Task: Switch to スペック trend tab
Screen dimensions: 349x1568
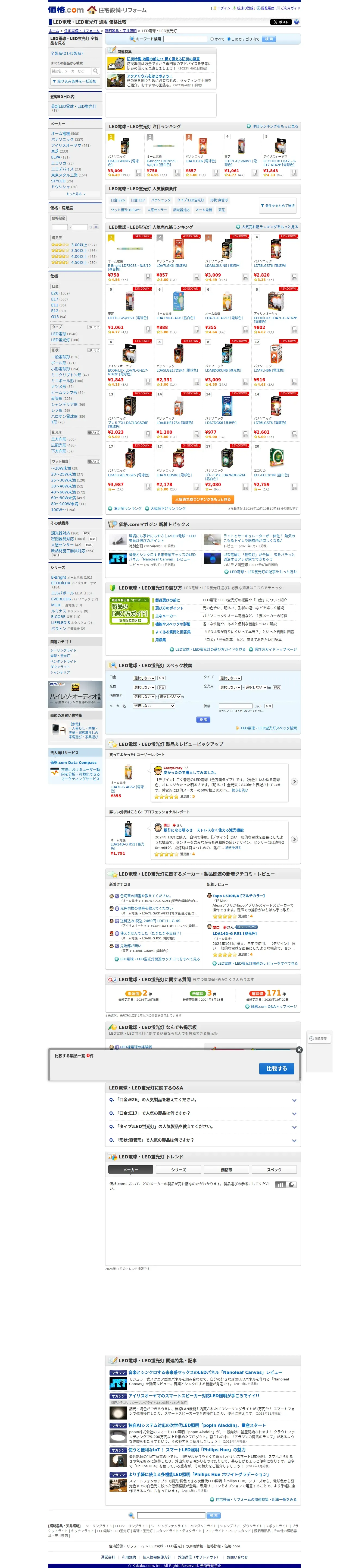Action: click(274, 1169)
